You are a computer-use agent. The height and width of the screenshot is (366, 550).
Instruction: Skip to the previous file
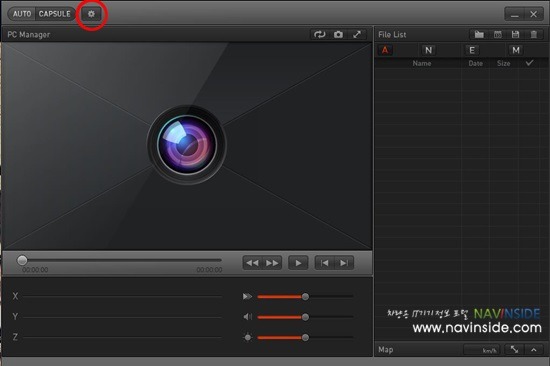(324, 263)
